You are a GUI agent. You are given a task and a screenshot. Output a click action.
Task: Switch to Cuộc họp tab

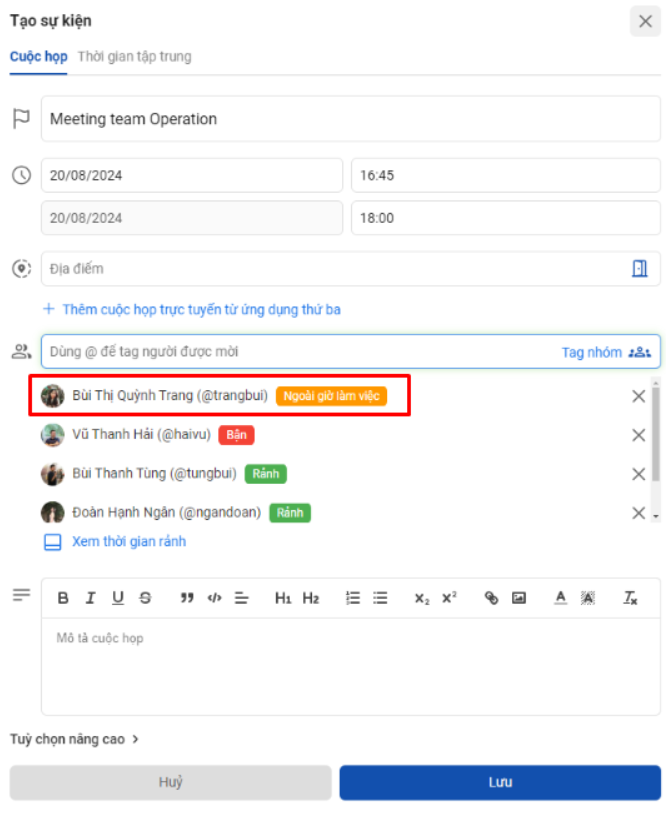click(38, 56)
